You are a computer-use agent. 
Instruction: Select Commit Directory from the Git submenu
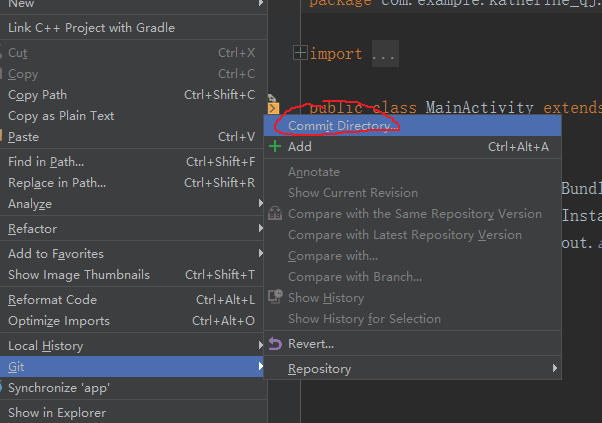coord(343,126)
